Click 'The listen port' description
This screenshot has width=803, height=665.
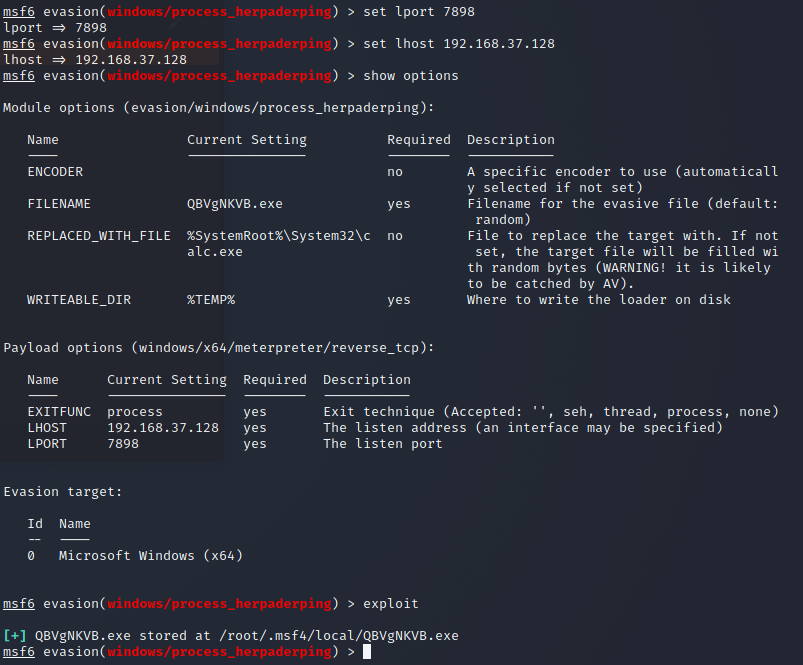pos(383,443)
